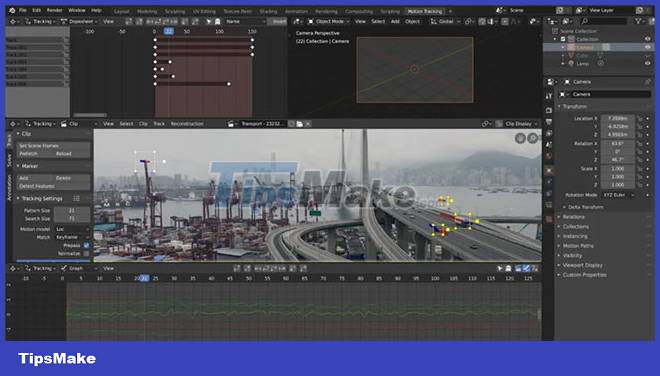This screenshot has height=376, width=660.
Task: Toggle visibility eye of Camera in outliner
Action: [x=647, y=47]
